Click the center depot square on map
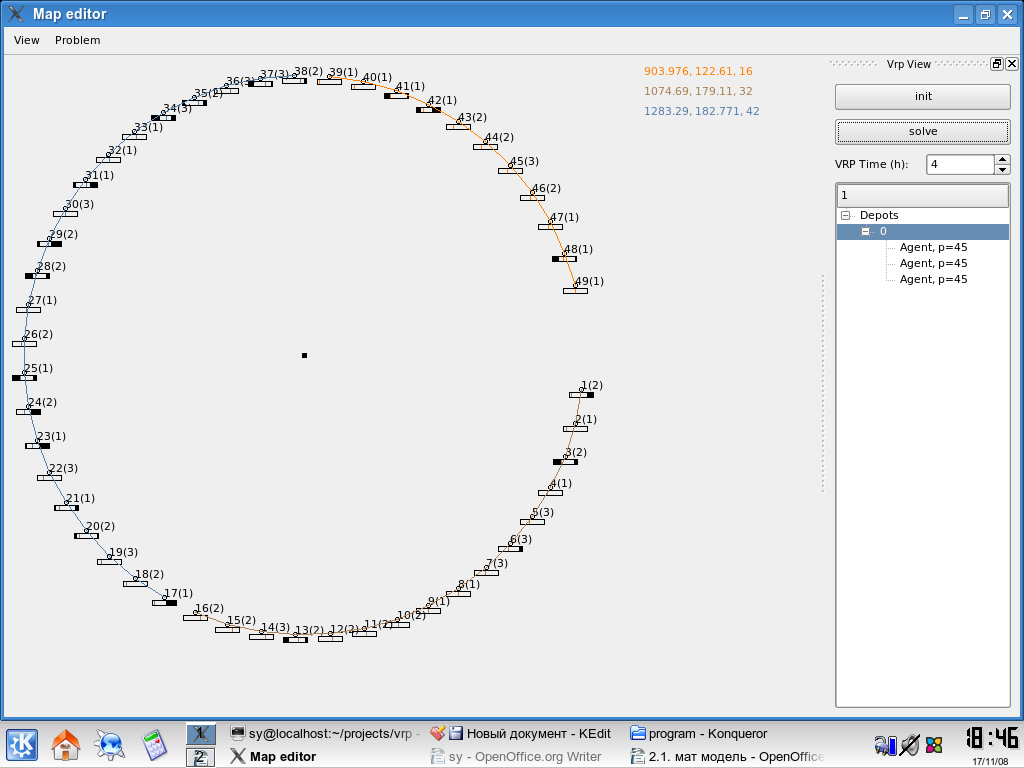The image size is (1024, 768). 304,355
